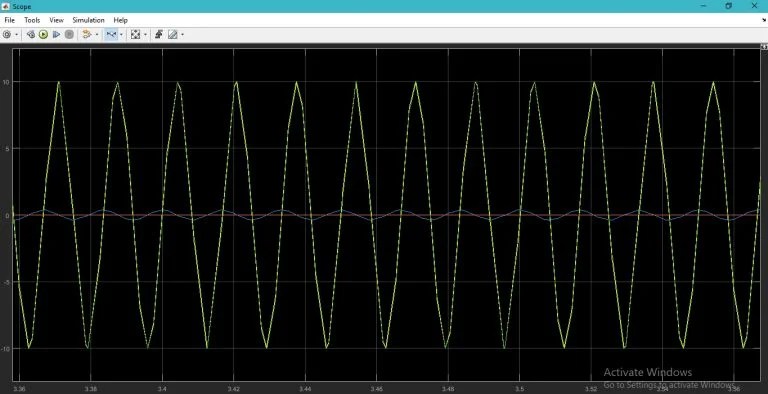This screenshot has height=394, width=768.
Task: Expand the dropdown beside Highlight block icon
Action: point(96,34)
